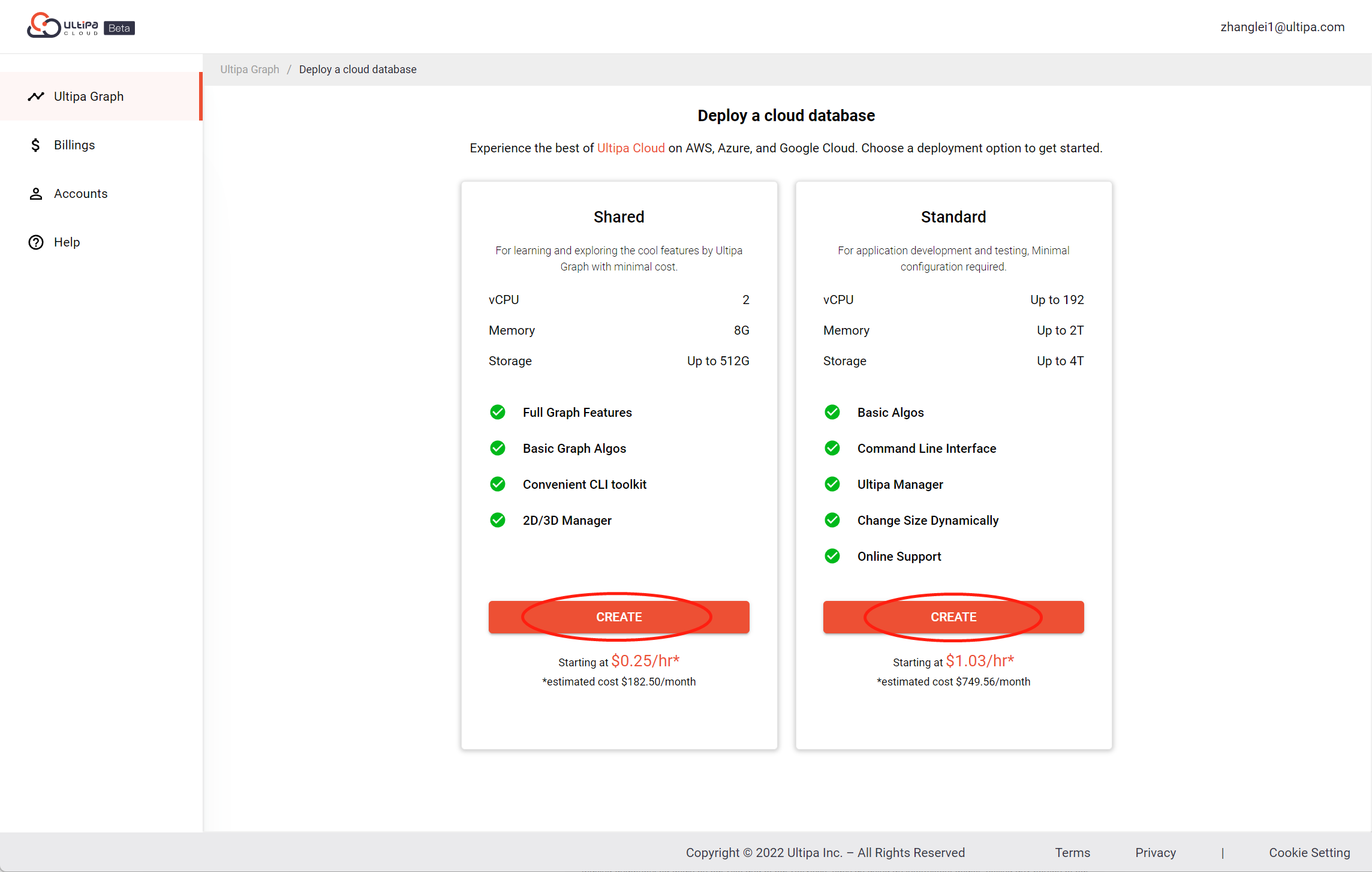Click the Shared plan description text
This screenshot has width=1372, height=872.
[619, 258]
